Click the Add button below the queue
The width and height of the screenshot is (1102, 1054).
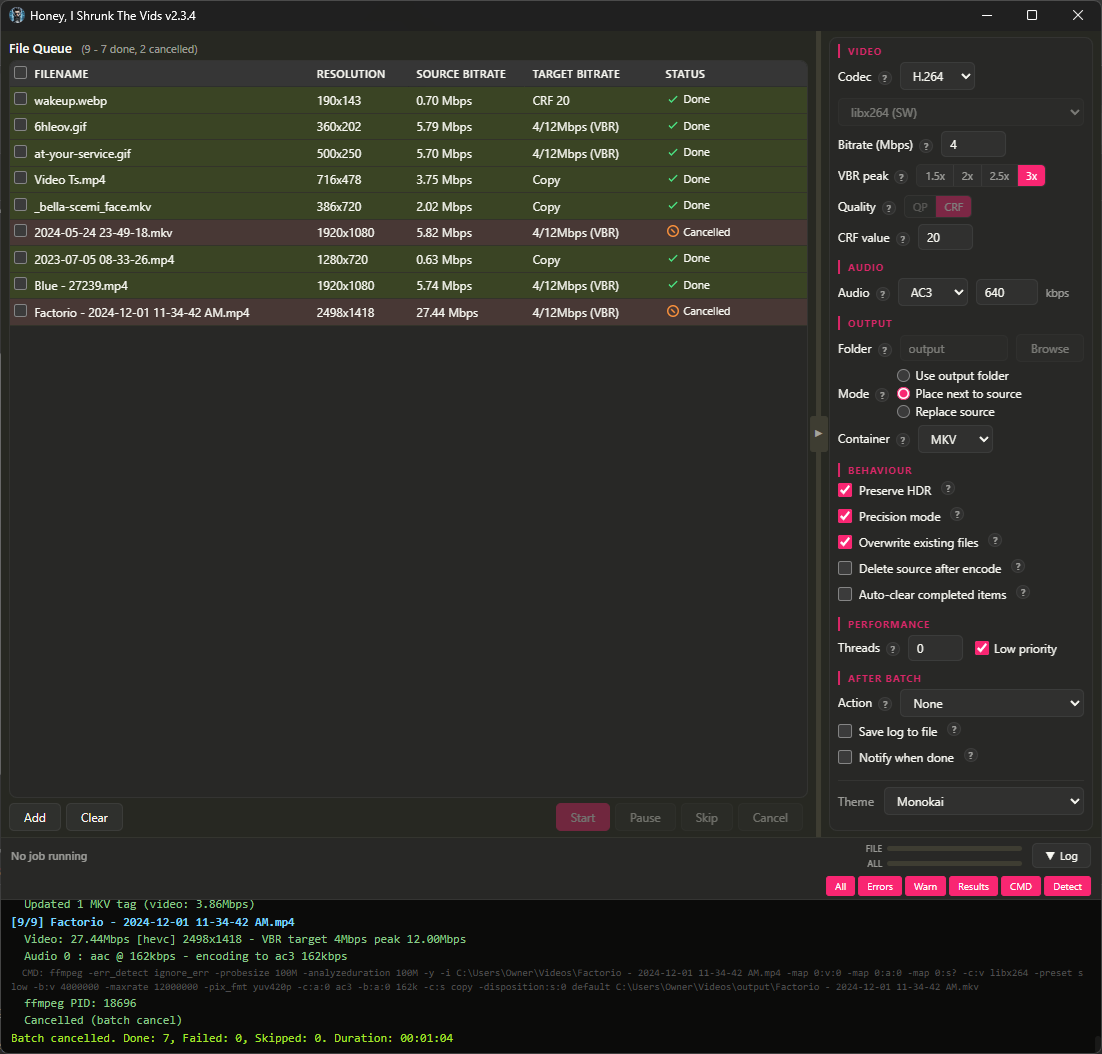(x=35, y=817)
